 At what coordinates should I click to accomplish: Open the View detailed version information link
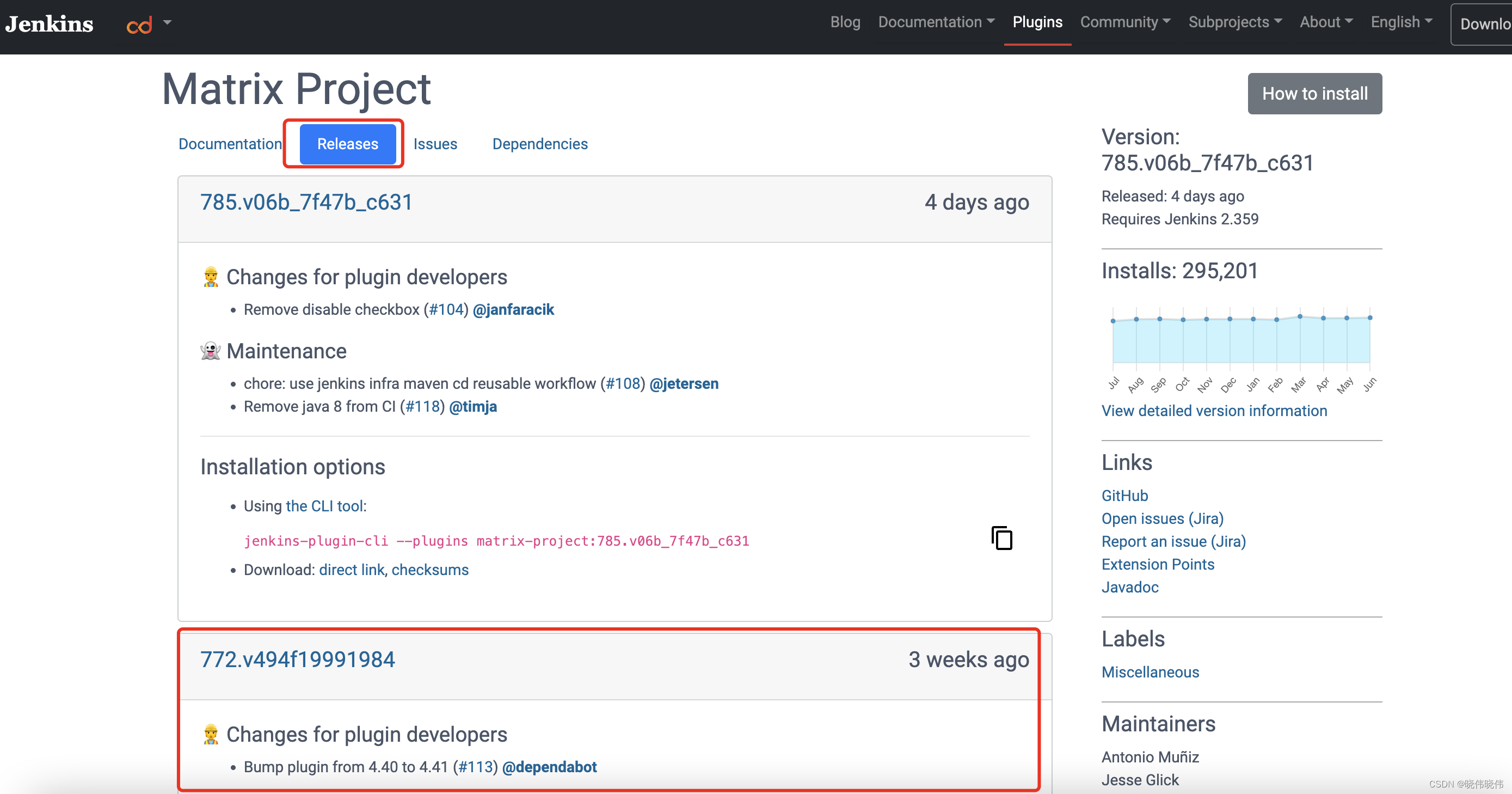tap(1214, 411)
